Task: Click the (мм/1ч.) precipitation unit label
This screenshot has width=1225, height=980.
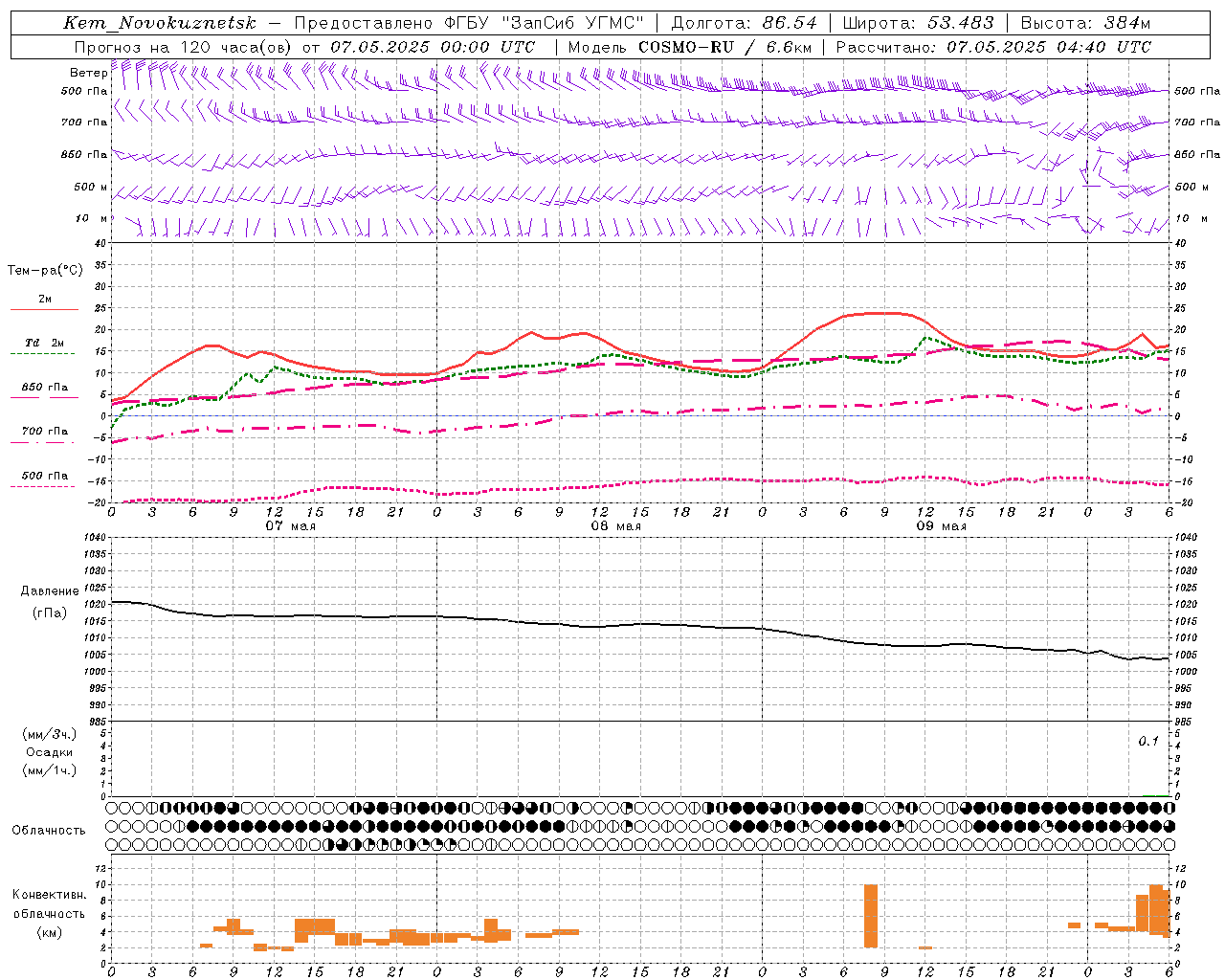Action: (50, 770)
